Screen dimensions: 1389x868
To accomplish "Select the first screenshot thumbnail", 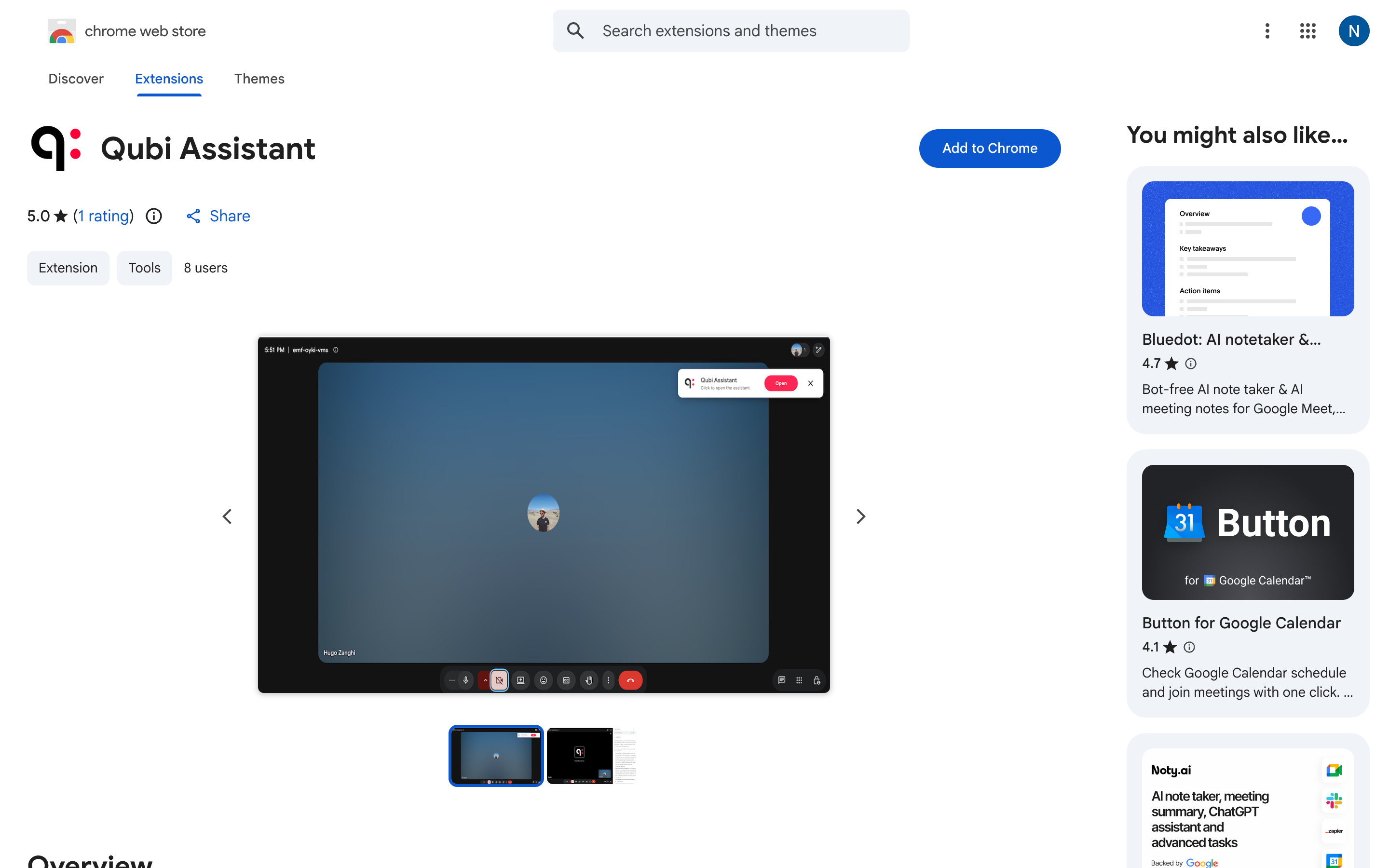I will coord(496,756).
